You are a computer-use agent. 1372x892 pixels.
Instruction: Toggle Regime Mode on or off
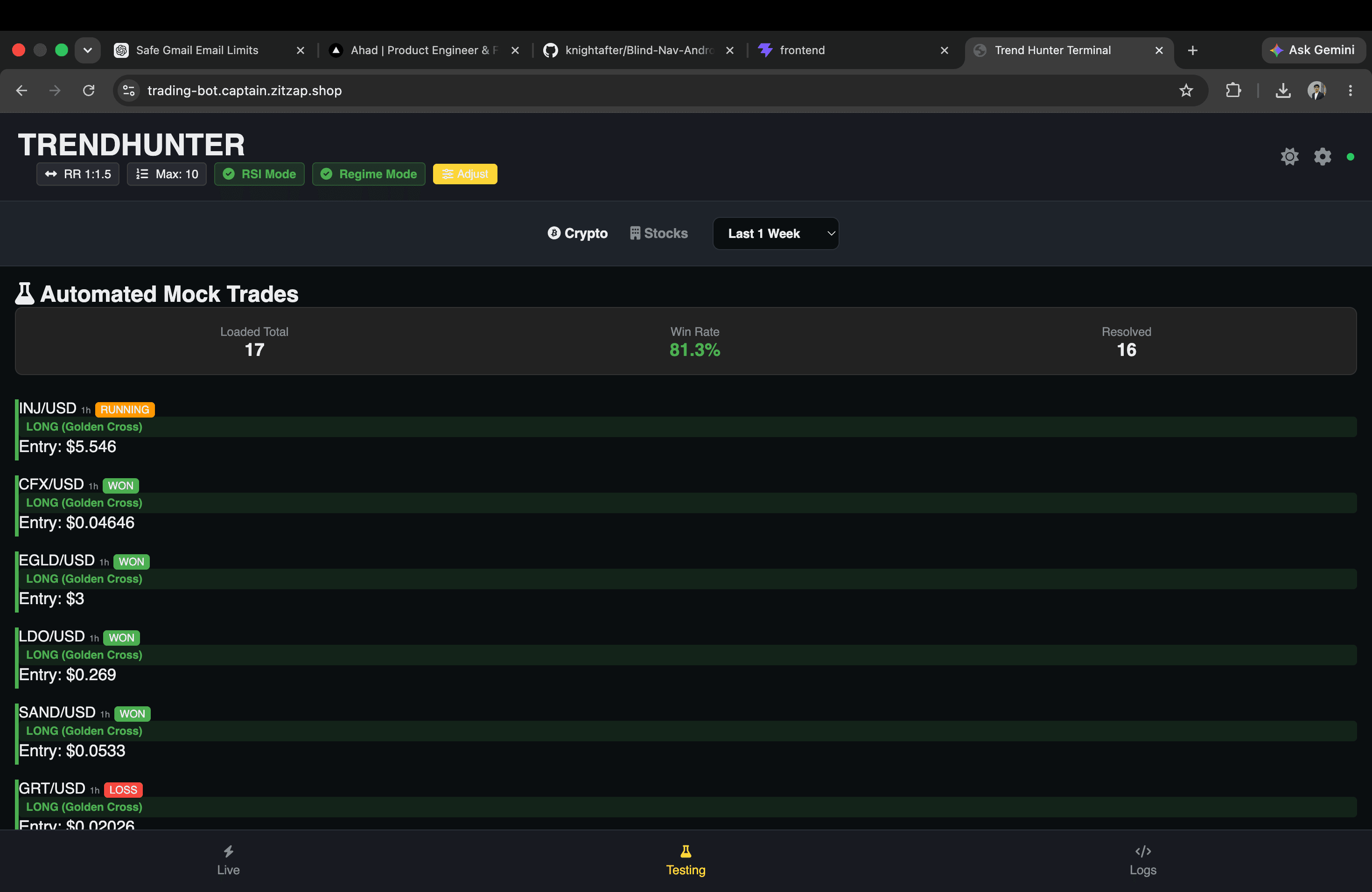click(x=369, y=174)
